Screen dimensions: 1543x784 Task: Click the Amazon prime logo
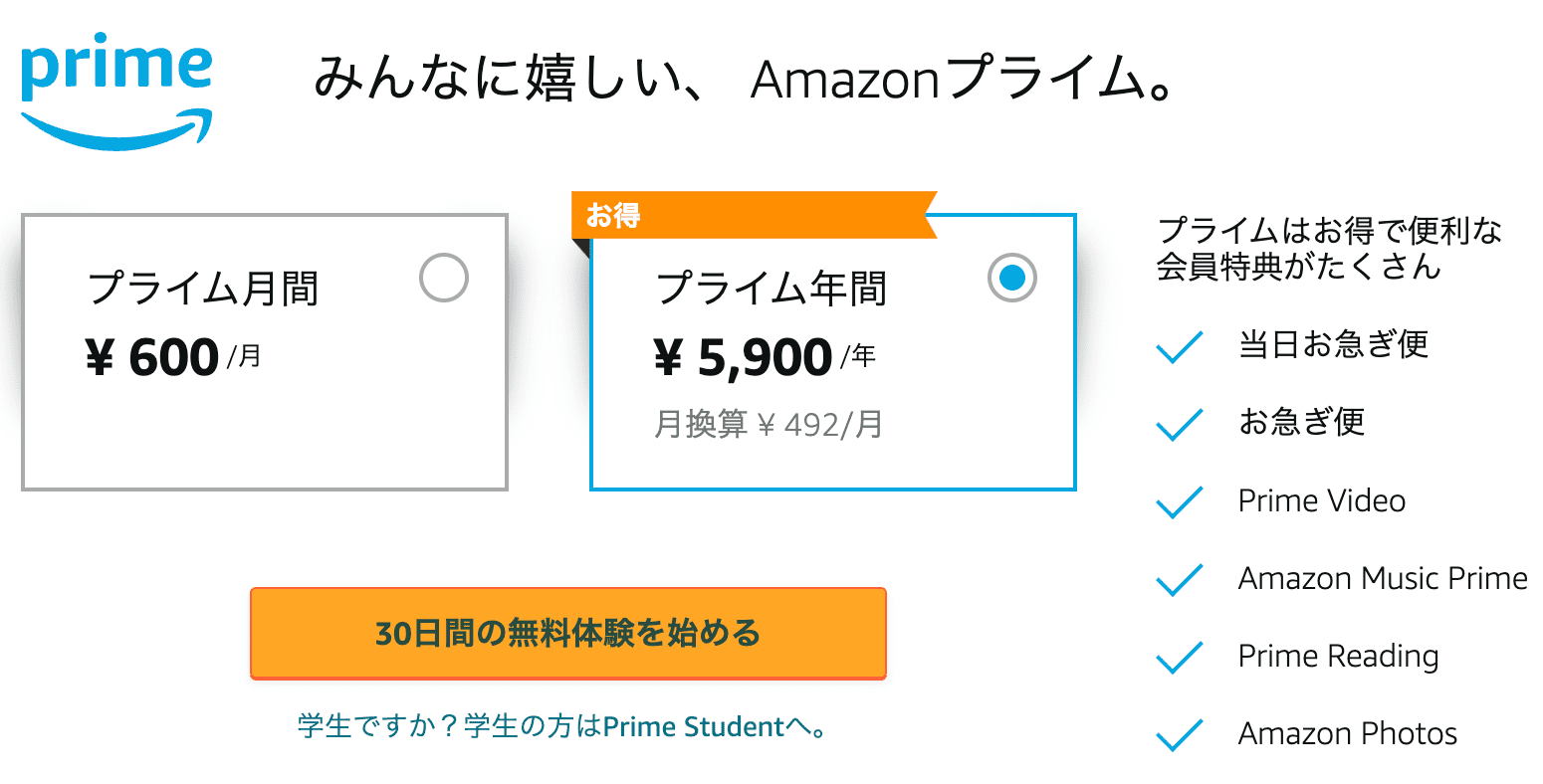click(115, 92)
